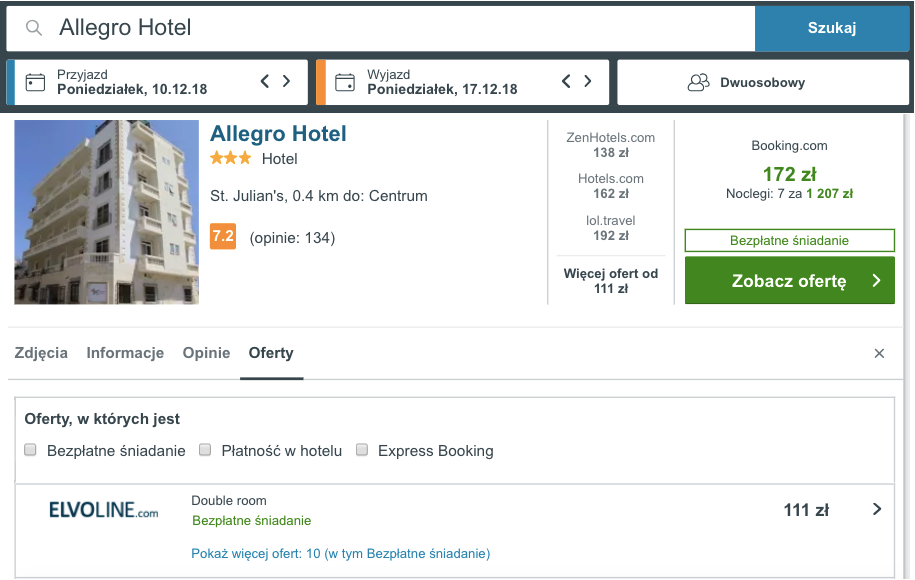Click the search magnifier icon
This screenshot has width=915, height=580.
(x=34, y=27)
